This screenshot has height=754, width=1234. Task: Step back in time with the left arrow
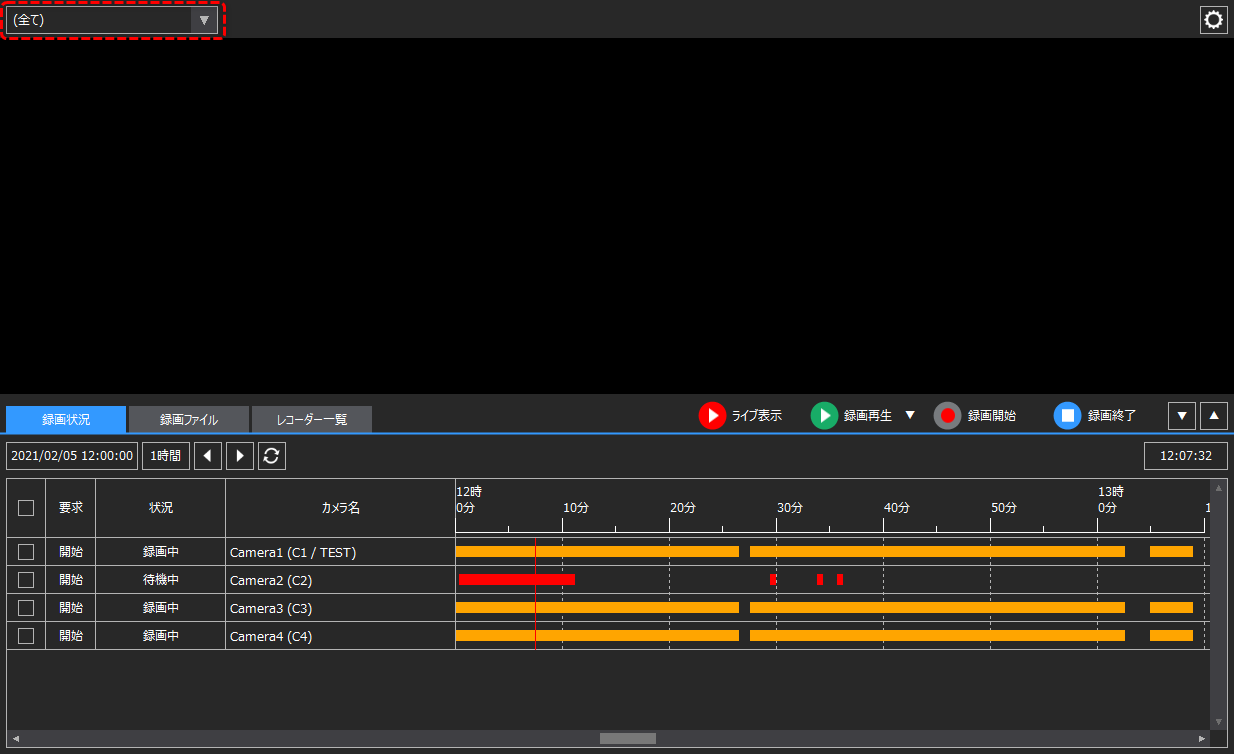point(208,455)
